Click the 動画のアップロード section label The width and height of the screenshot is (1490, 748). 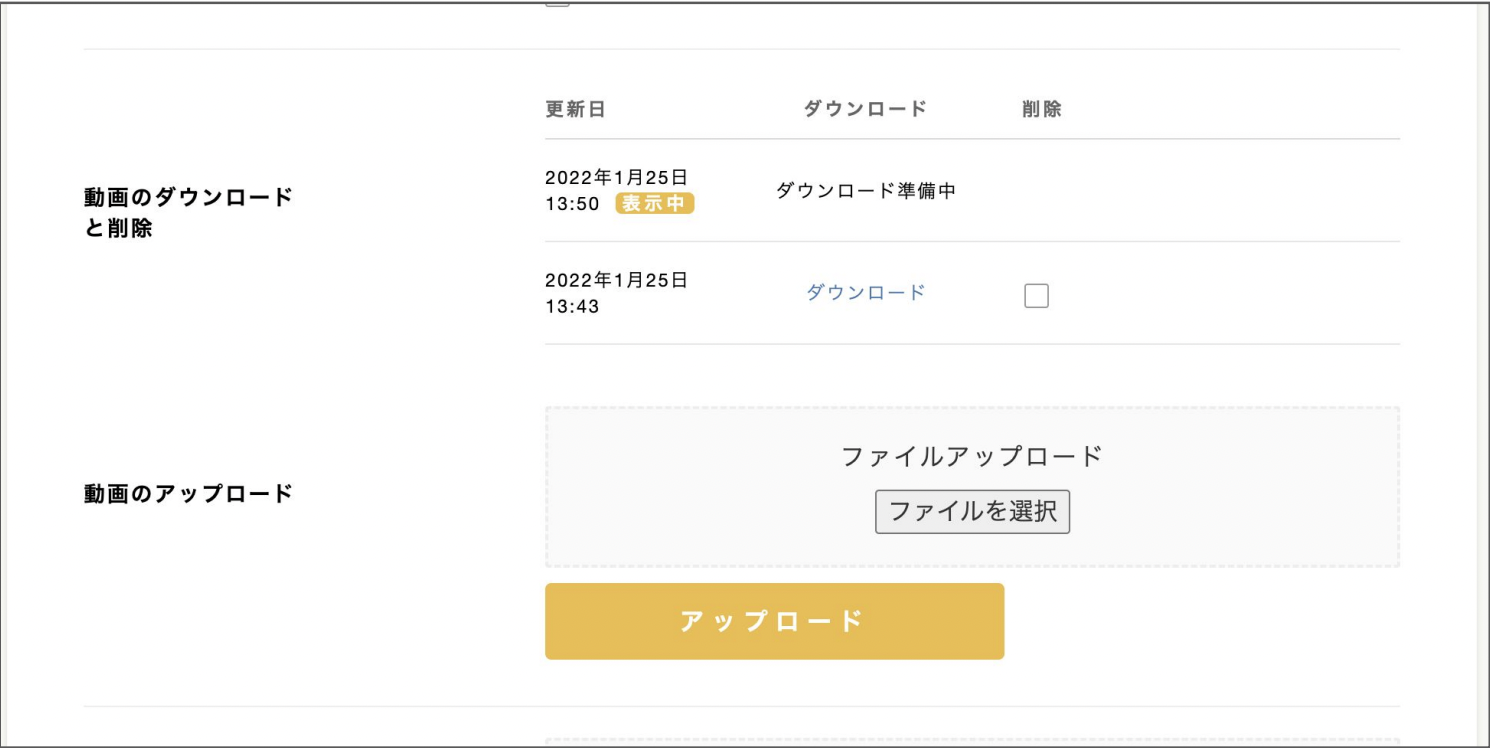click(x=188, y=494)
